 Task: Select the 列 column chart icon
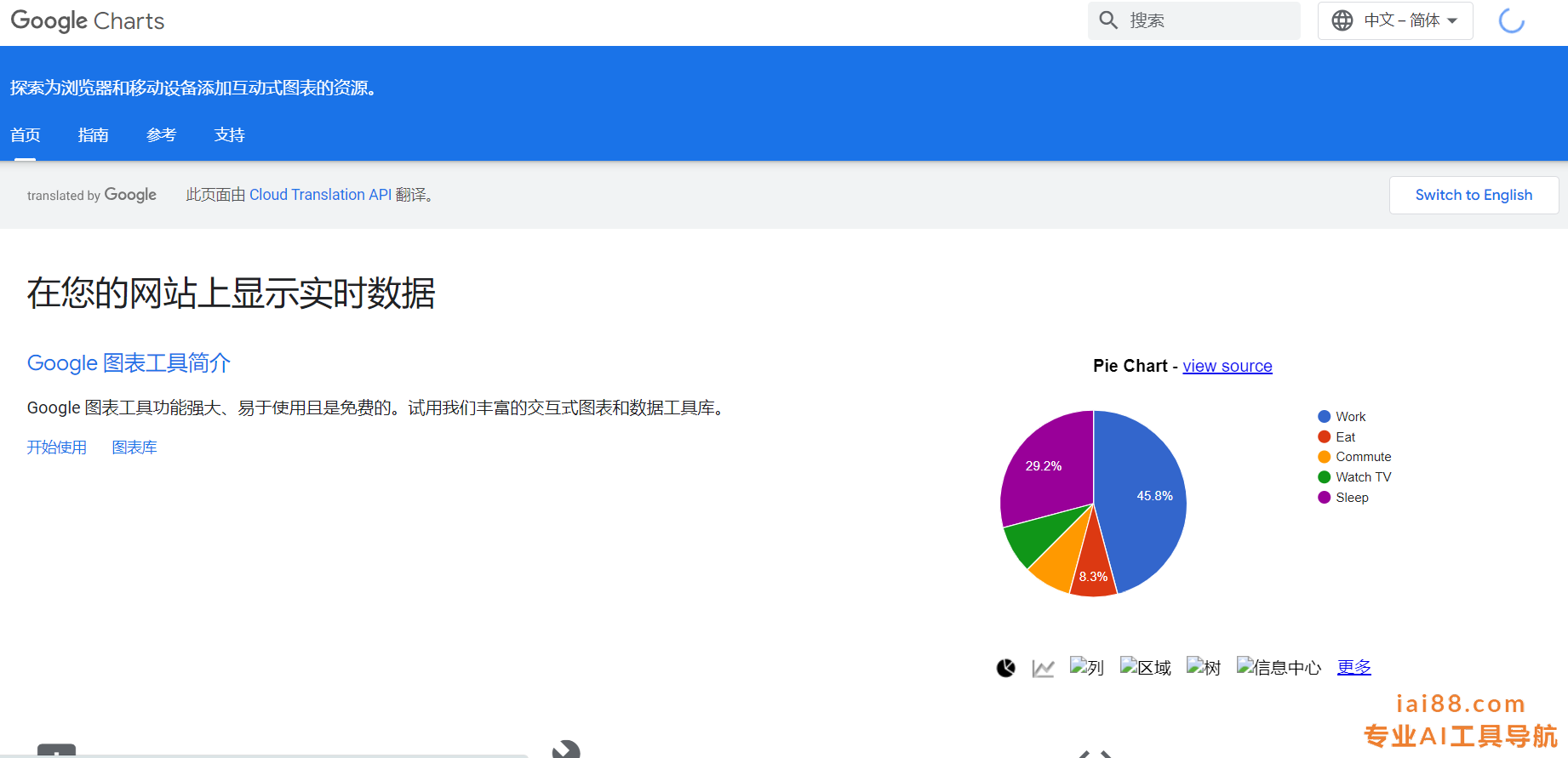point(1087,667)
